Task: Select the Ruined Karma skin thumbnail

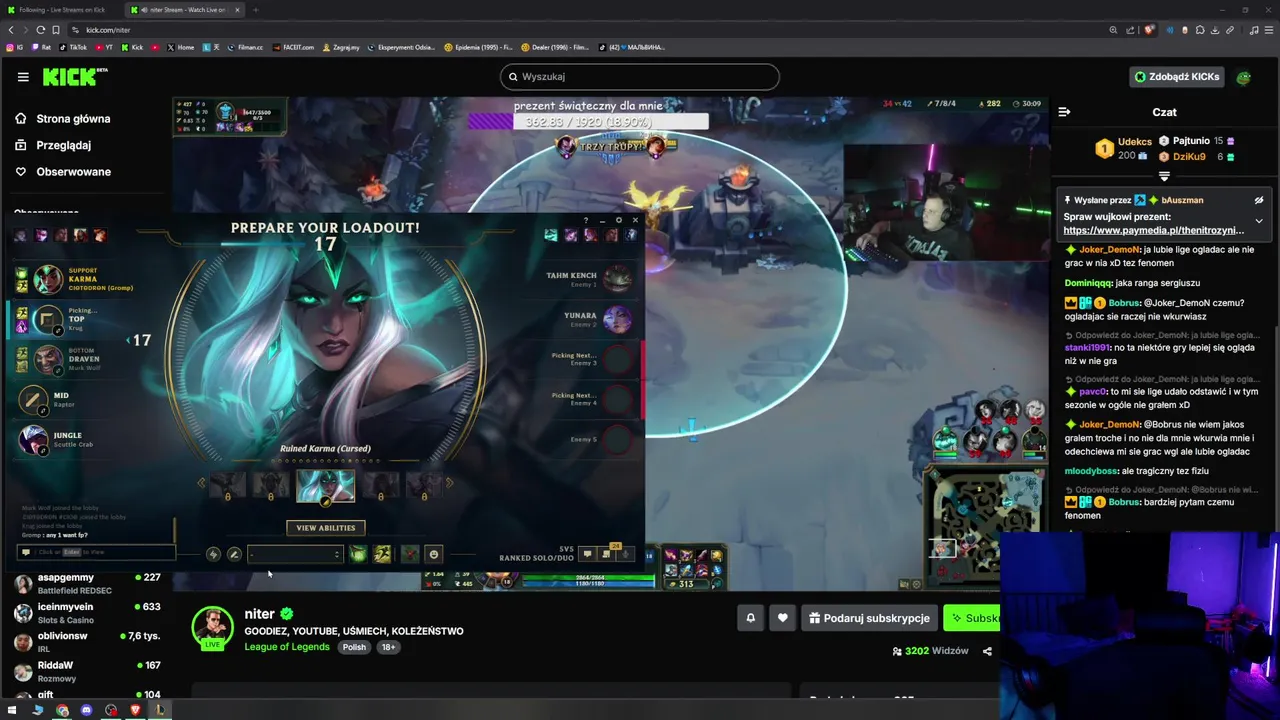Action: [x=325, y=486]
